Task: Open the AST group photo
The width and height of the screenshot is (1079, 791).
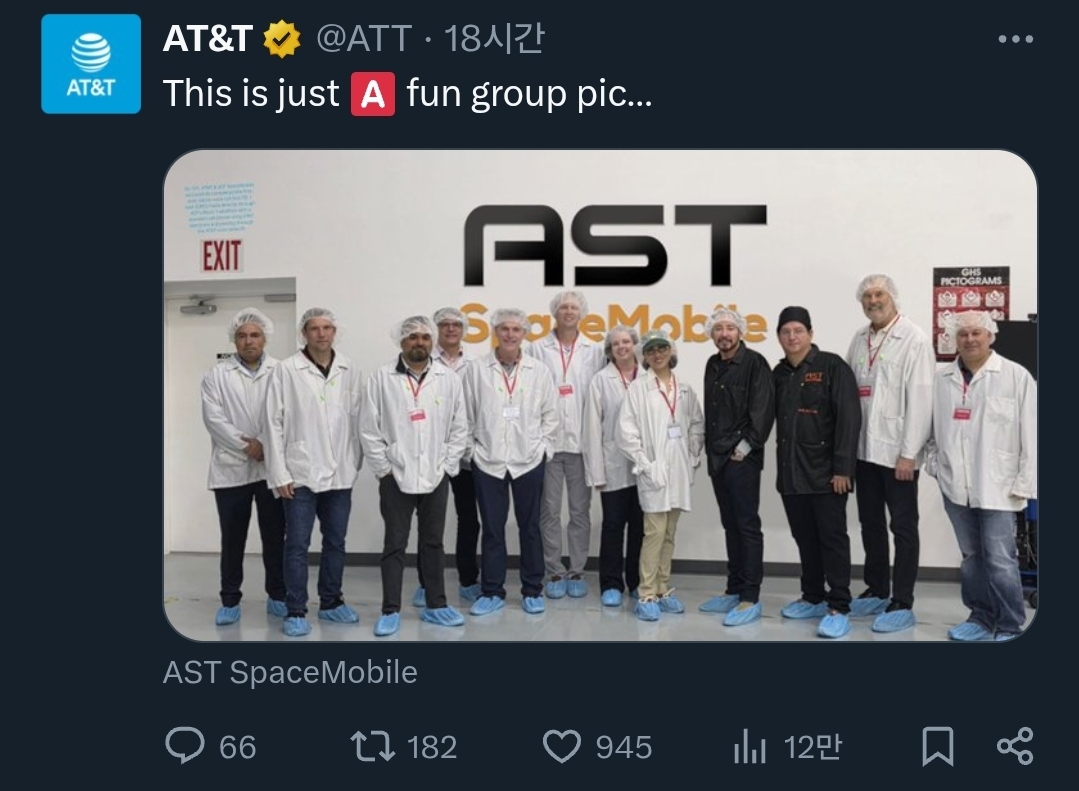Action: (600, 395)
